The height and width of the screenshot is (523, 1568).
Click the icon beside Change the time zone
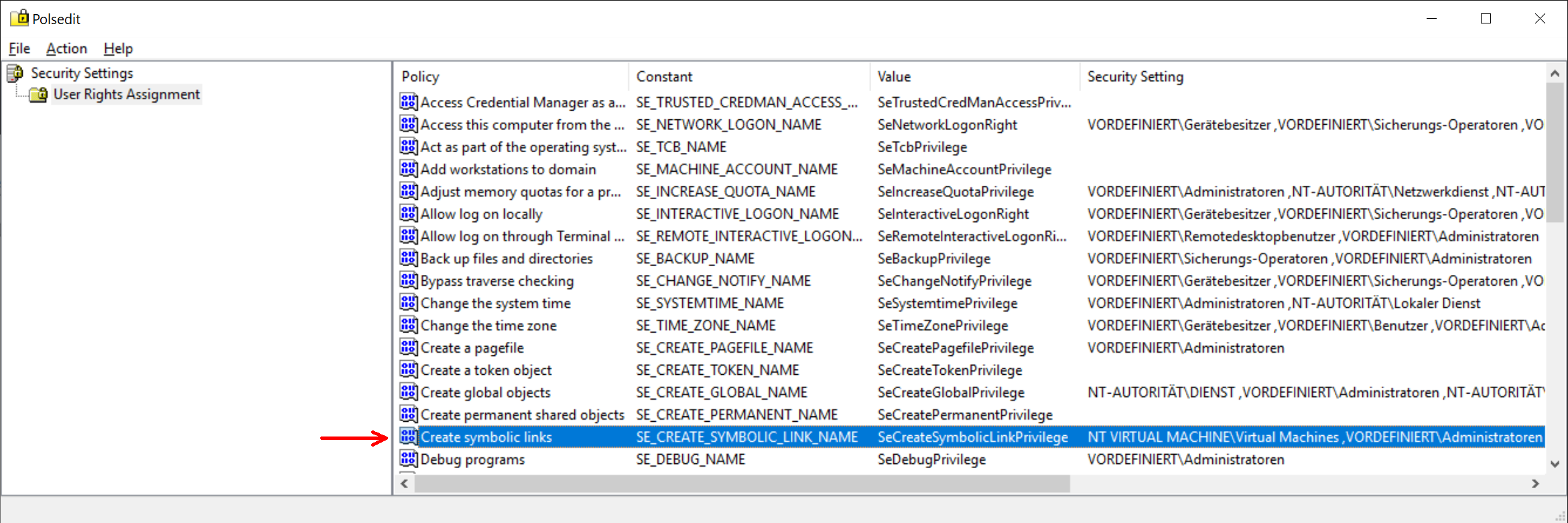[x=409, y=325]
